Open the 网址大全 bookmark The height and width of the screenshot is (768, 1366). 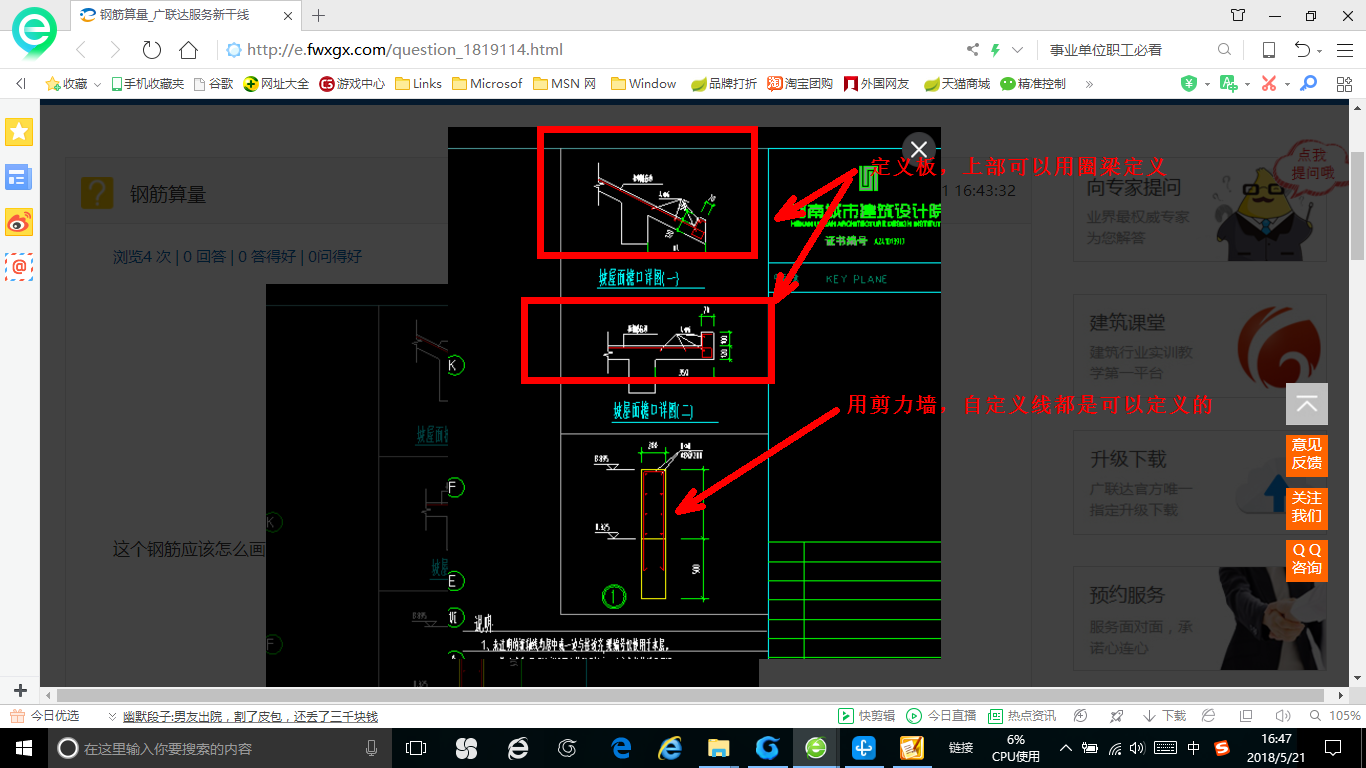(277, 84)
